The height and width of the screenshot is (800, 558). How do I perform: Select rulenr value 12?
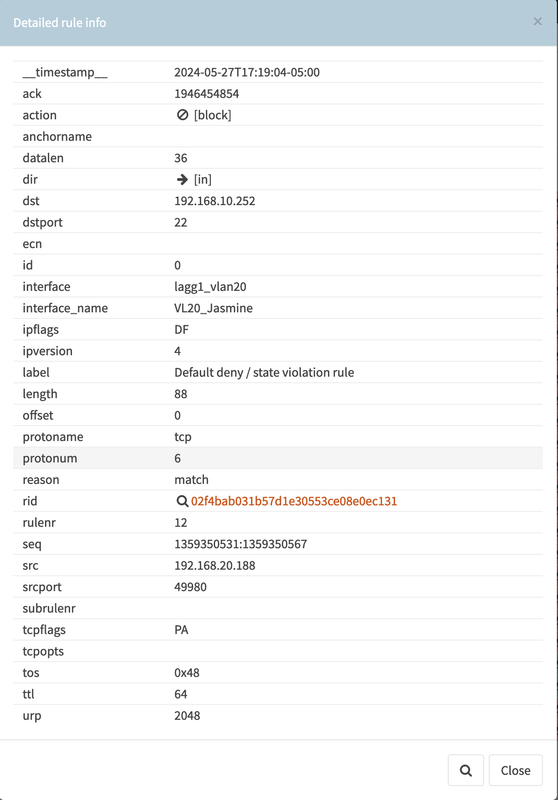point(181,522)
